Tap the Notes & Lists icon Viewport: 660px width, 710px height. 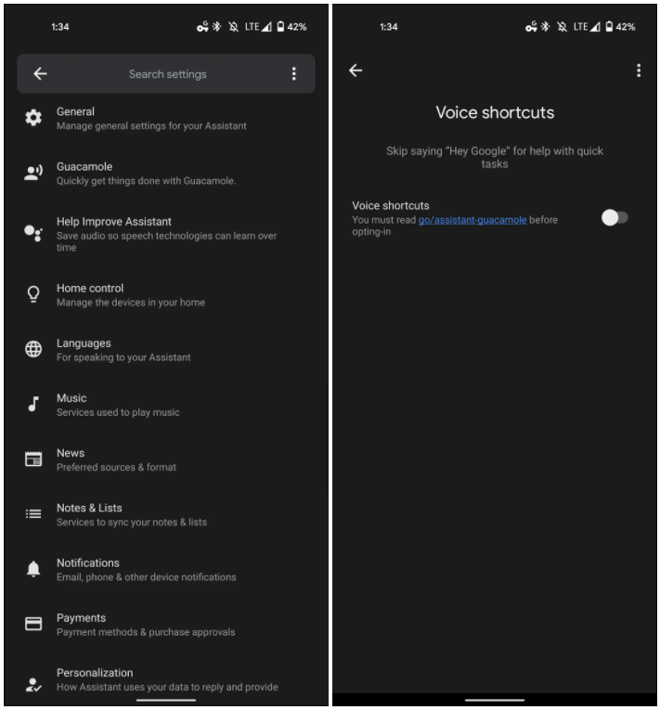pyautogui.click(x=33, y=514)
